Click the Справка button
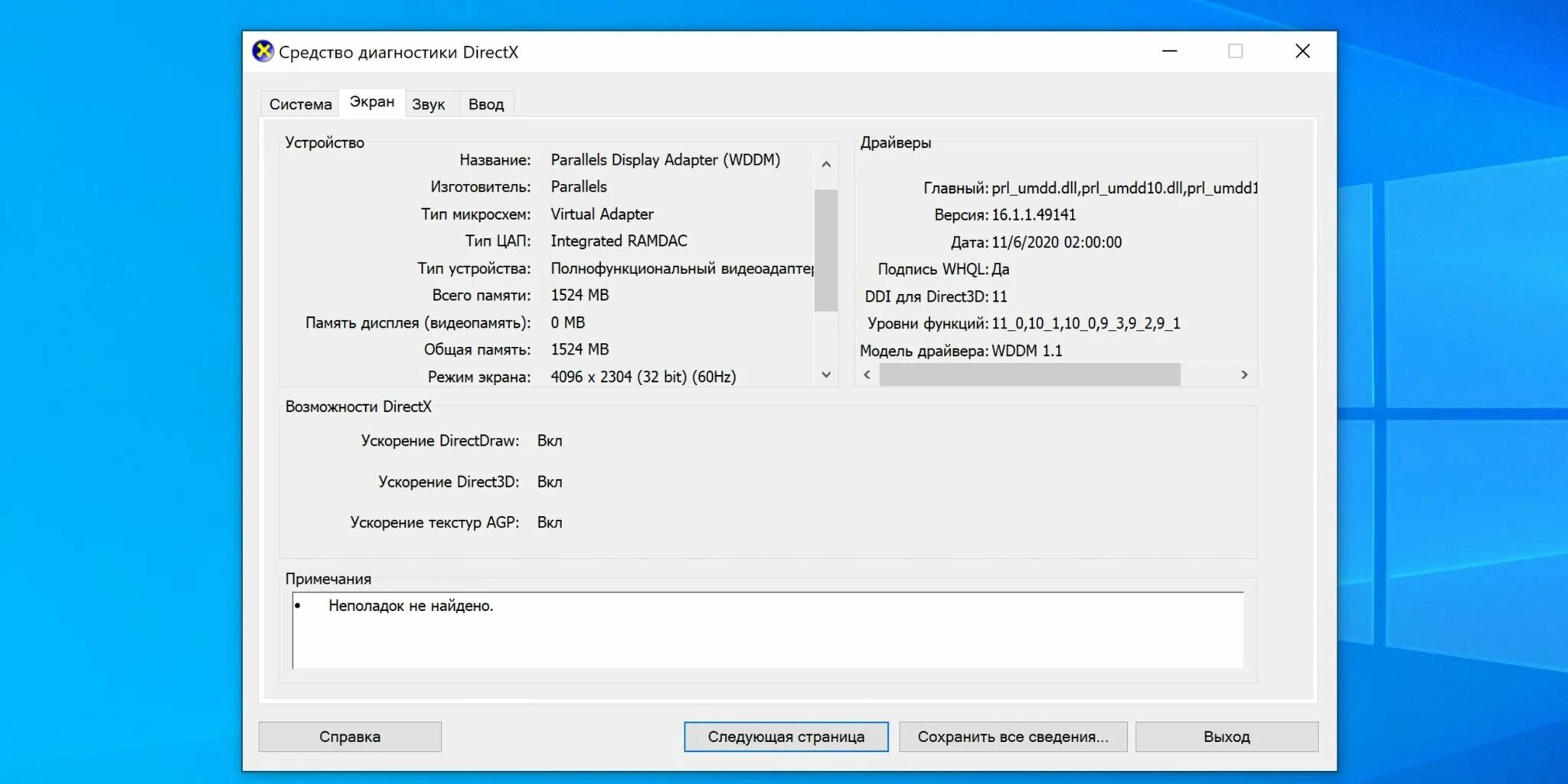 click(350, 737)
